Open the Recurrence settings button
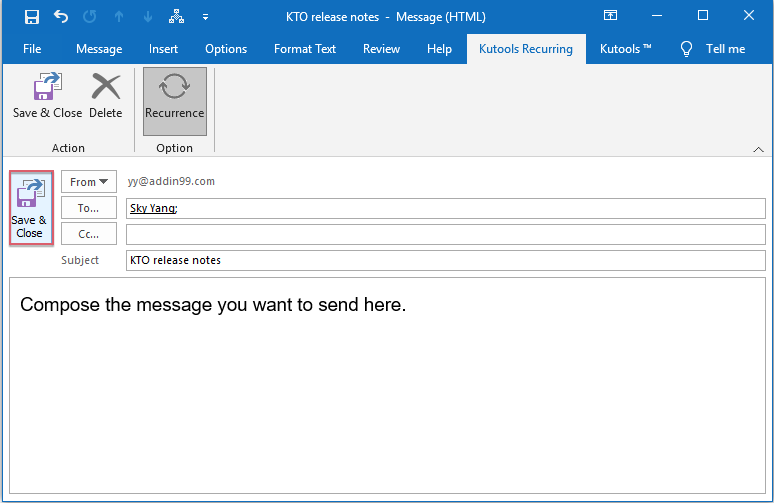Viewport: 774px width, 503px height. pyautogui.click(x=175, y=101)
